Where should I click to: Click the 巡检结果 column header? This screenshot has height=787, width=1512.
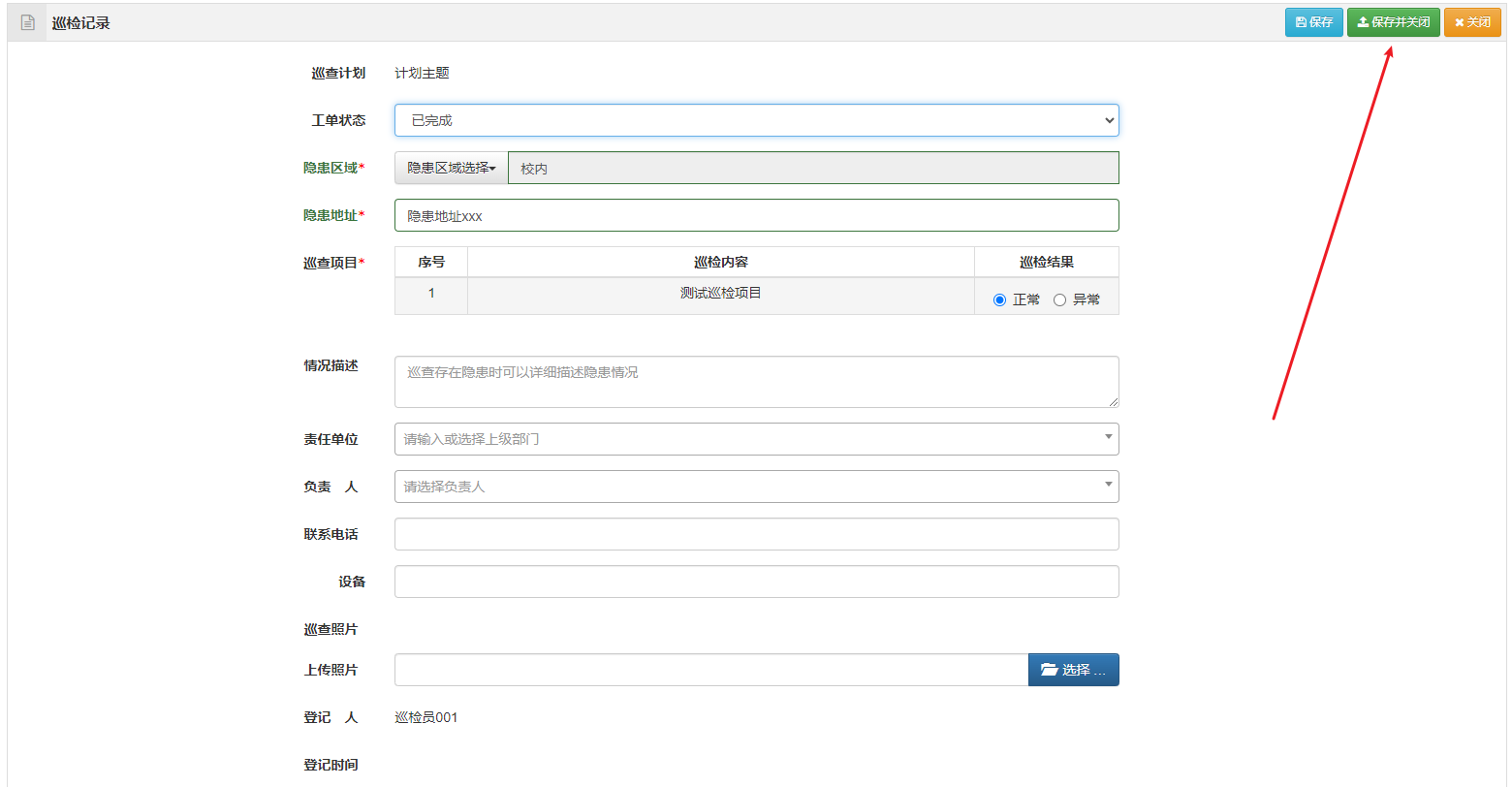point(1047,263)
